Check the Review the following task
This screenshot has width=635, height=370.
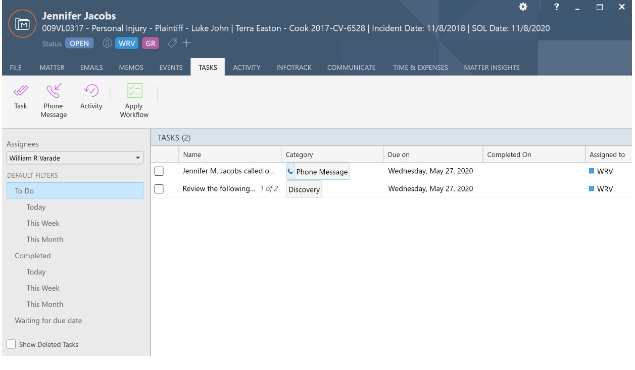click(x=159, y=189)
